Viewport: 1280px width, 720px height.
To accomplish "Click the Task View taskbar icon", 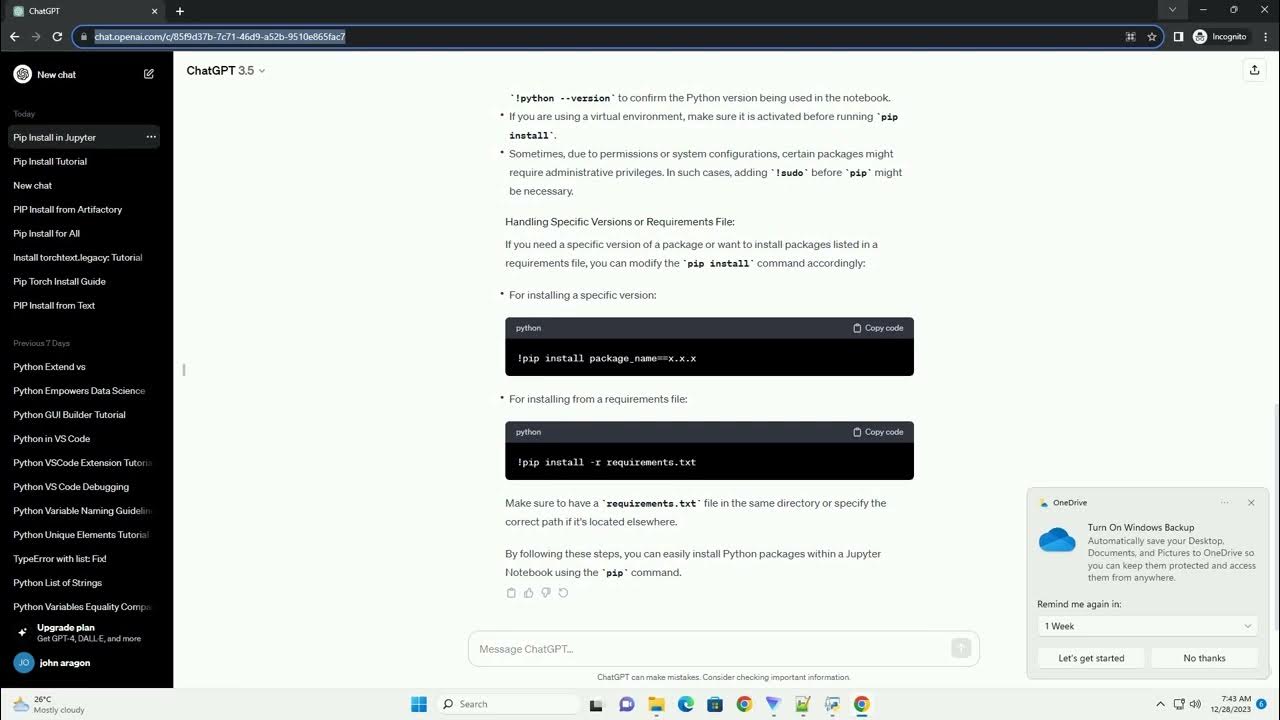I will point(597,704).
